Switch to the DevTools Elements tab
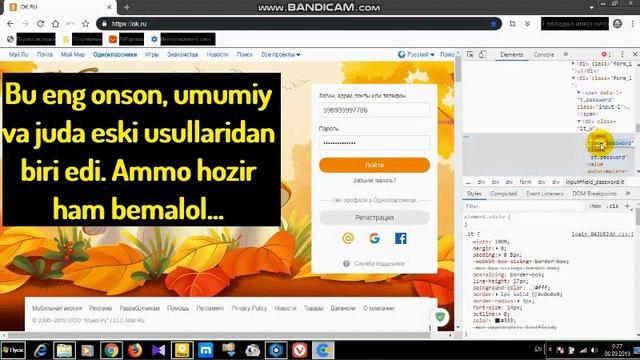640x360 pixels. click(511, 54)
